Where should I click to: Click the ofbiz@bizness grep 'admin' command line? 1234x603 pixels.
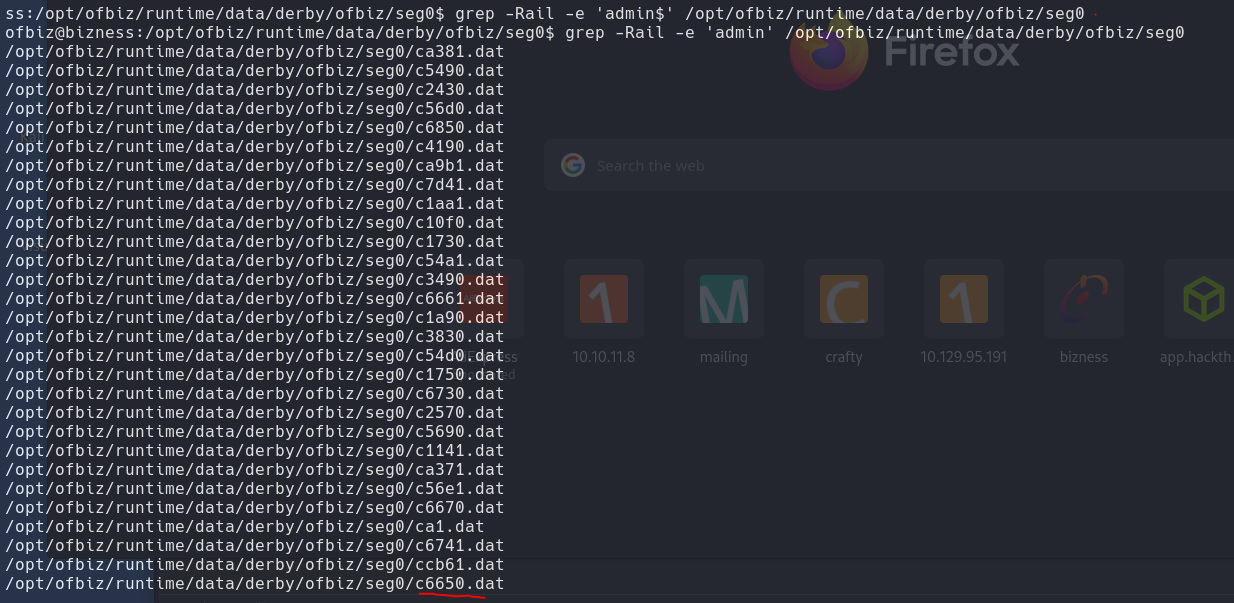(594, 33)
